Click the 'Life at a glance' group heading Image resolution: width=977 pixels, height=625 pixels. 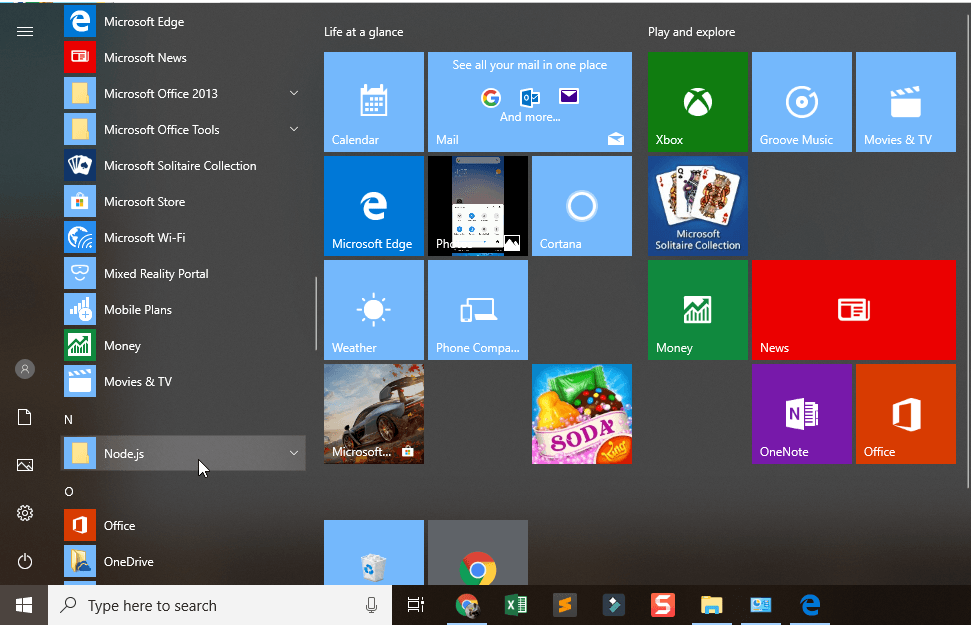tap(363, 32)
